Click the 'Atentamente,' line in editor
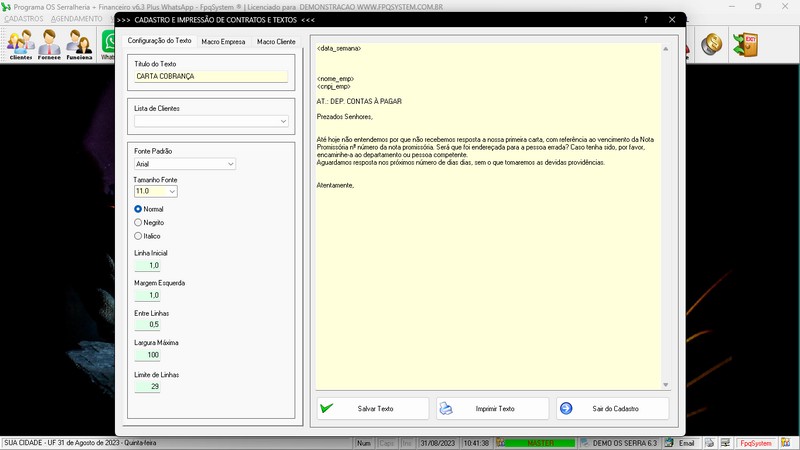800x450 pixels. click(335, 185)
